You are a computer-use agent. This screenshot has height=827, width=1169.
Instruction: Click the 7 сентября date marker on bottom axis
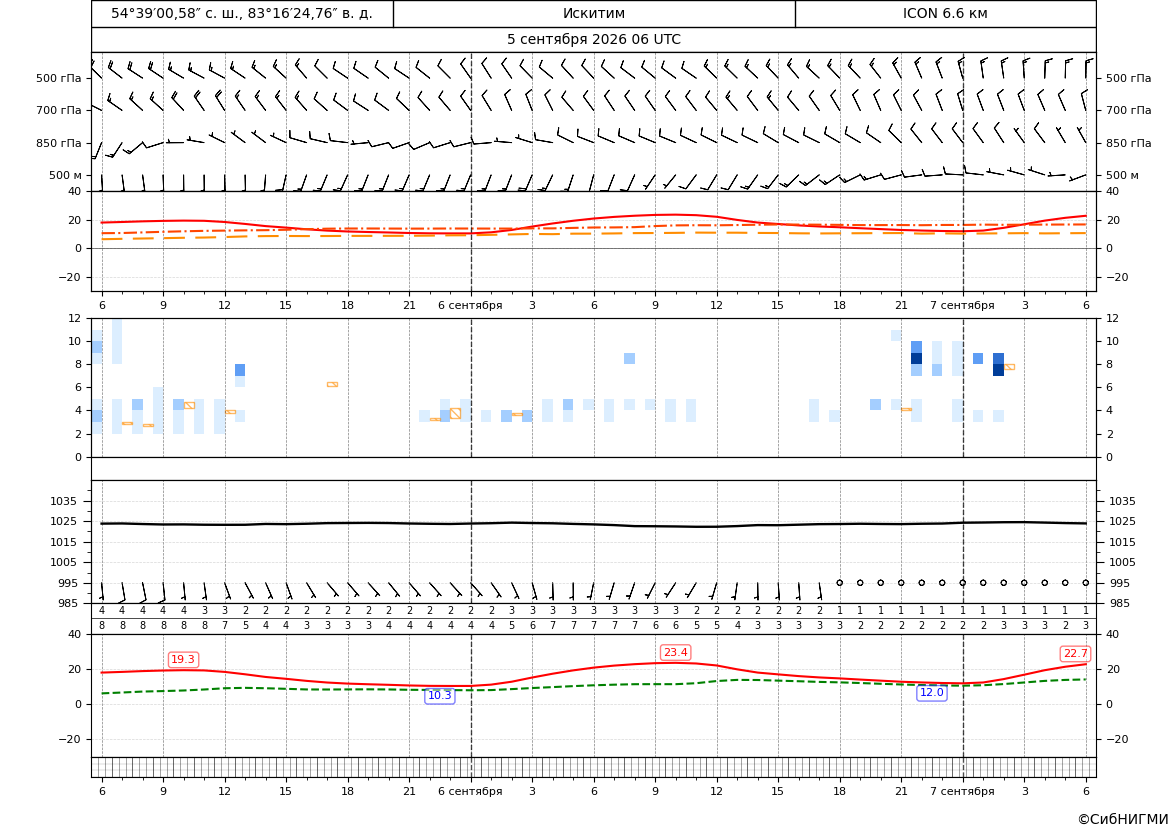(962, 791)
